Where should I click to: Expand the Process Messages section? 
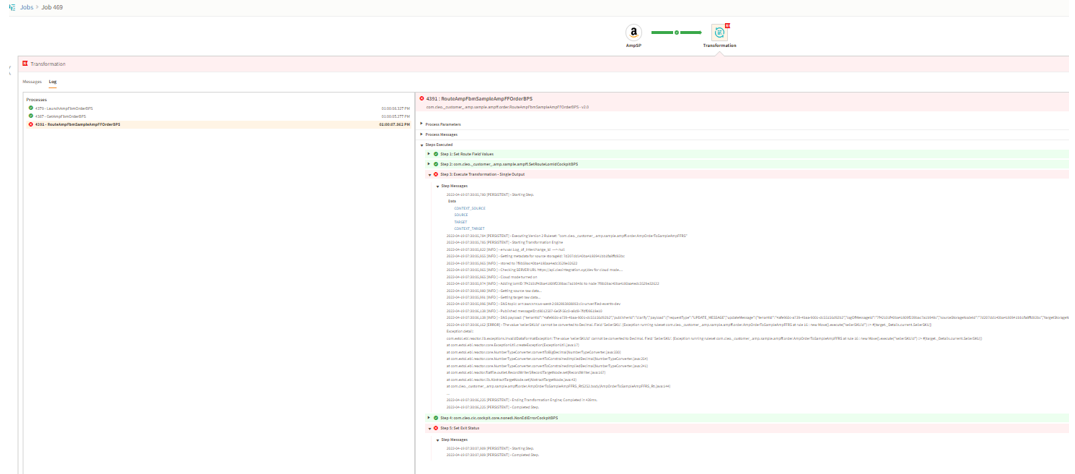(x=422, y=134)
